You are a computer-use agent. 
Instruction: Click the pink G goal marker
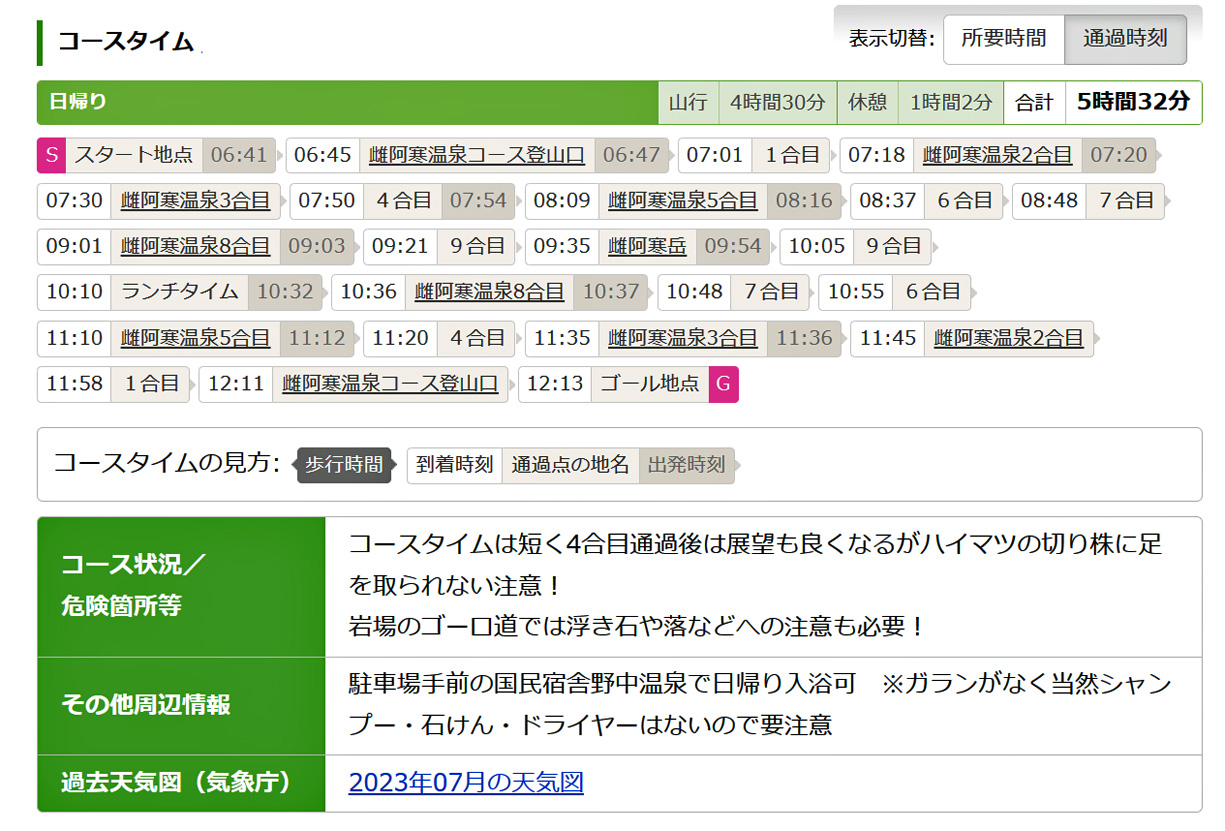(723, 384)
